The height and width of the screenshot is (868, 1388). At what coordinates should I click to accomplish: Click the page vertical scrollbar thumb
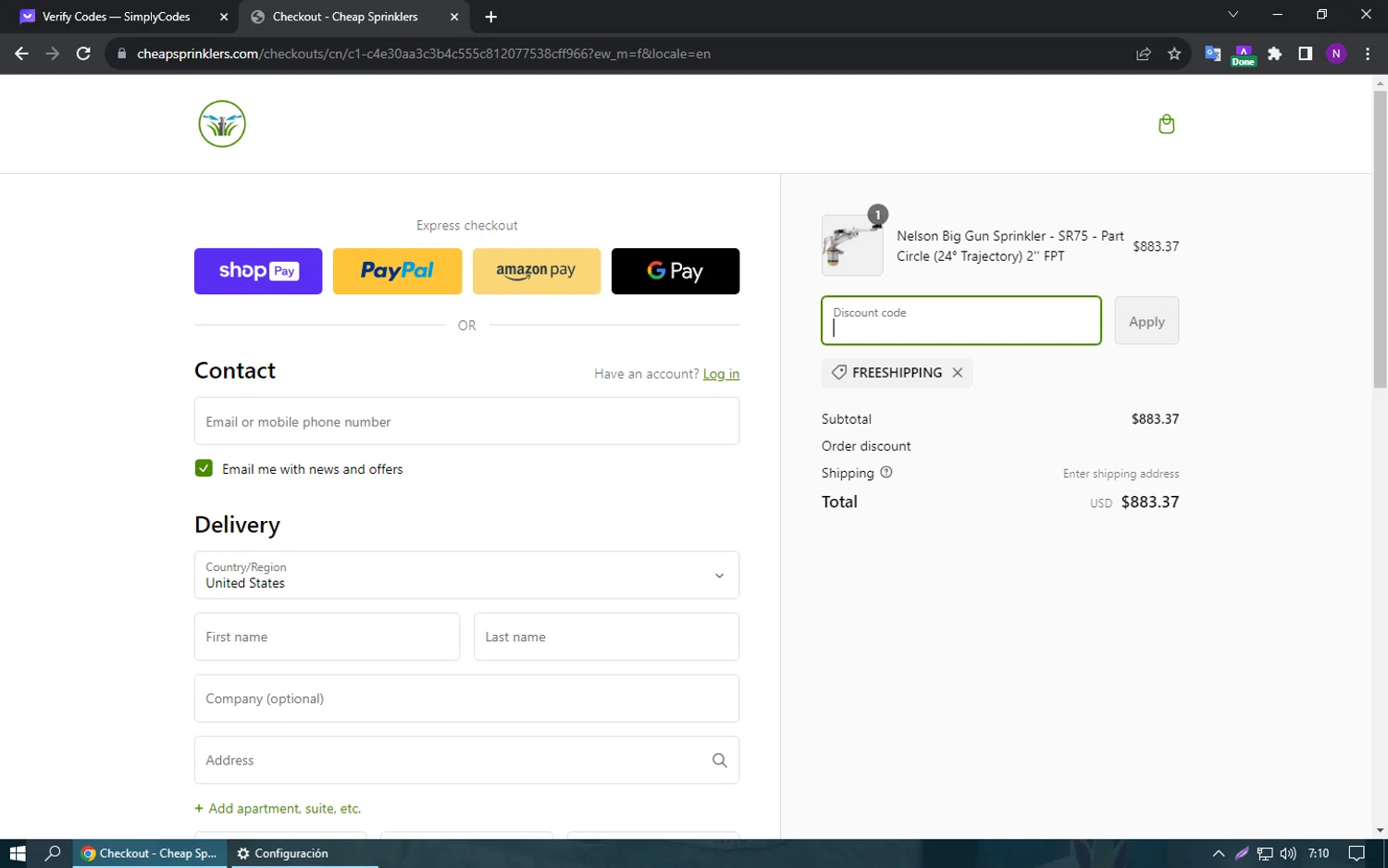[1380, 239]
